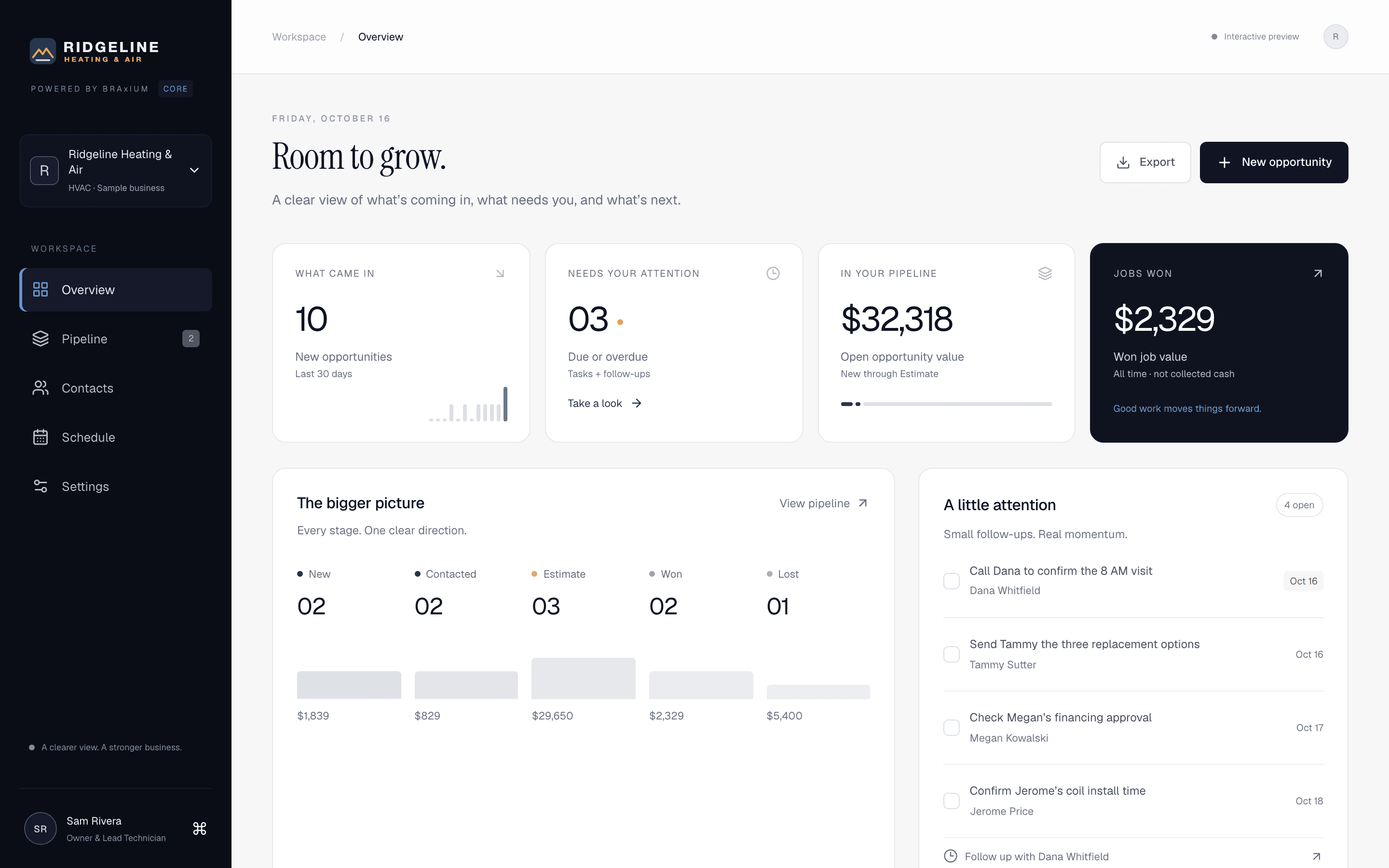The image size is (1389, 868).
Task: Click the Ridgeline mountain logo icon
Action: pyautogui.click(x=43, y=52)
